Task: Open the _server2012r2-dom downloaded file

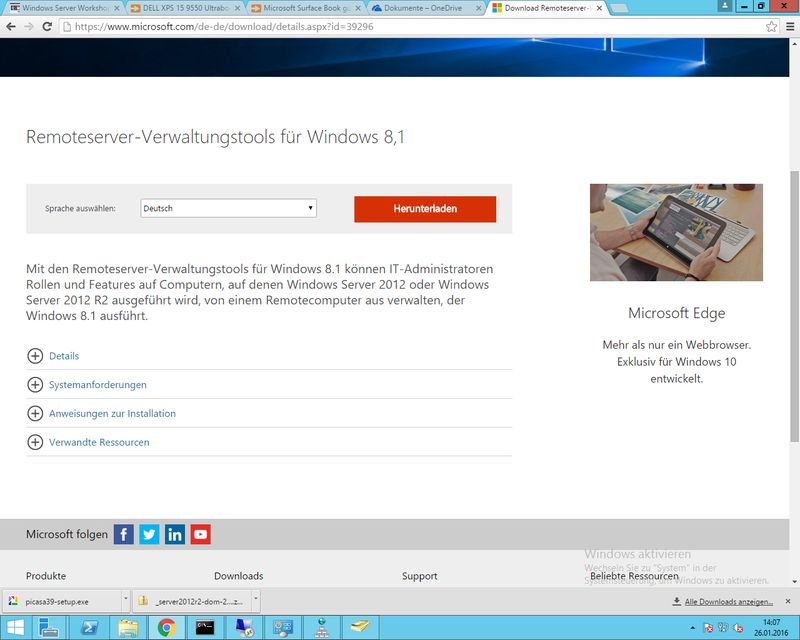Action: (193, 601)
